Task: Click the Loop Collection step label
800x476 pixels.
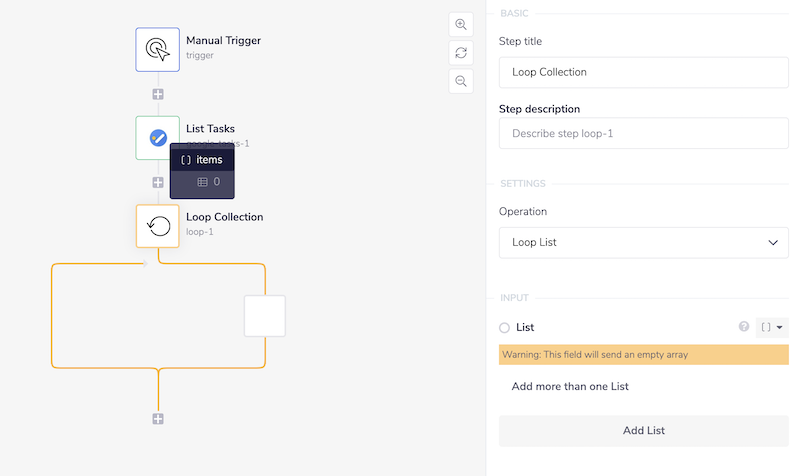Action: point(225,217)
